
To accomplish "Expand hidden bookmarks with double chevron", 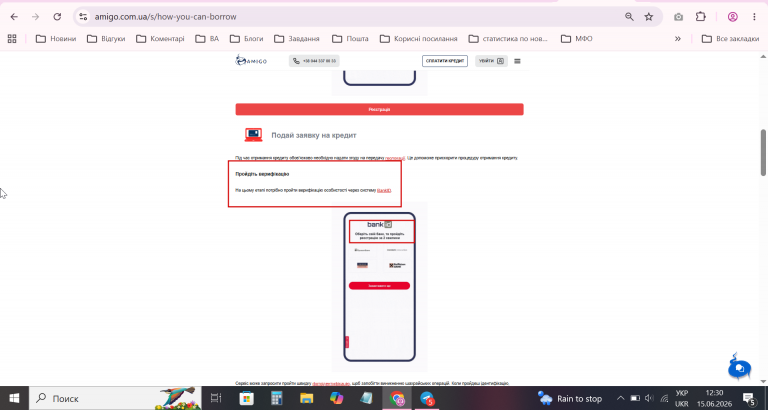I will click(x=678, y=39).
